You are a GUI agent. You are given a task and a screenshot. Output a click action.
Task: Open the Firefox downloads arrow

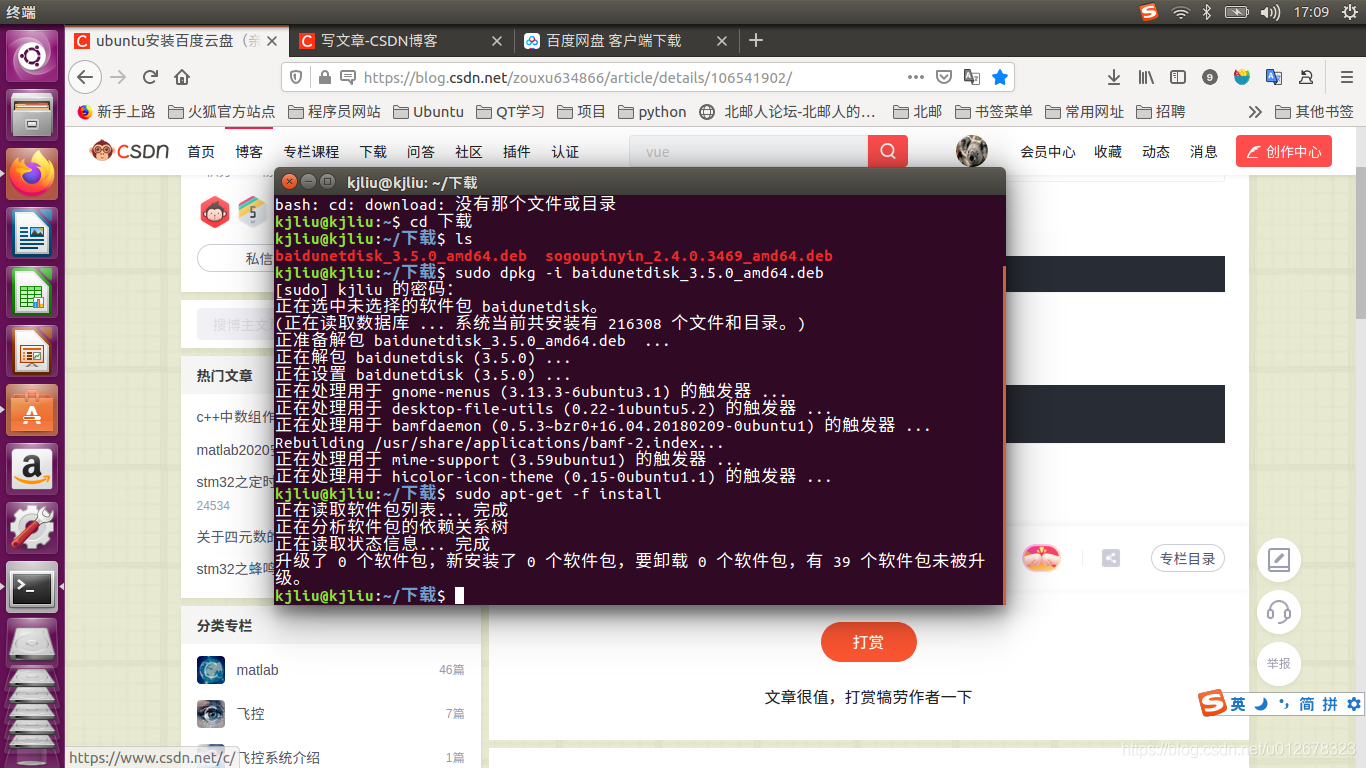coord(1113,77)
